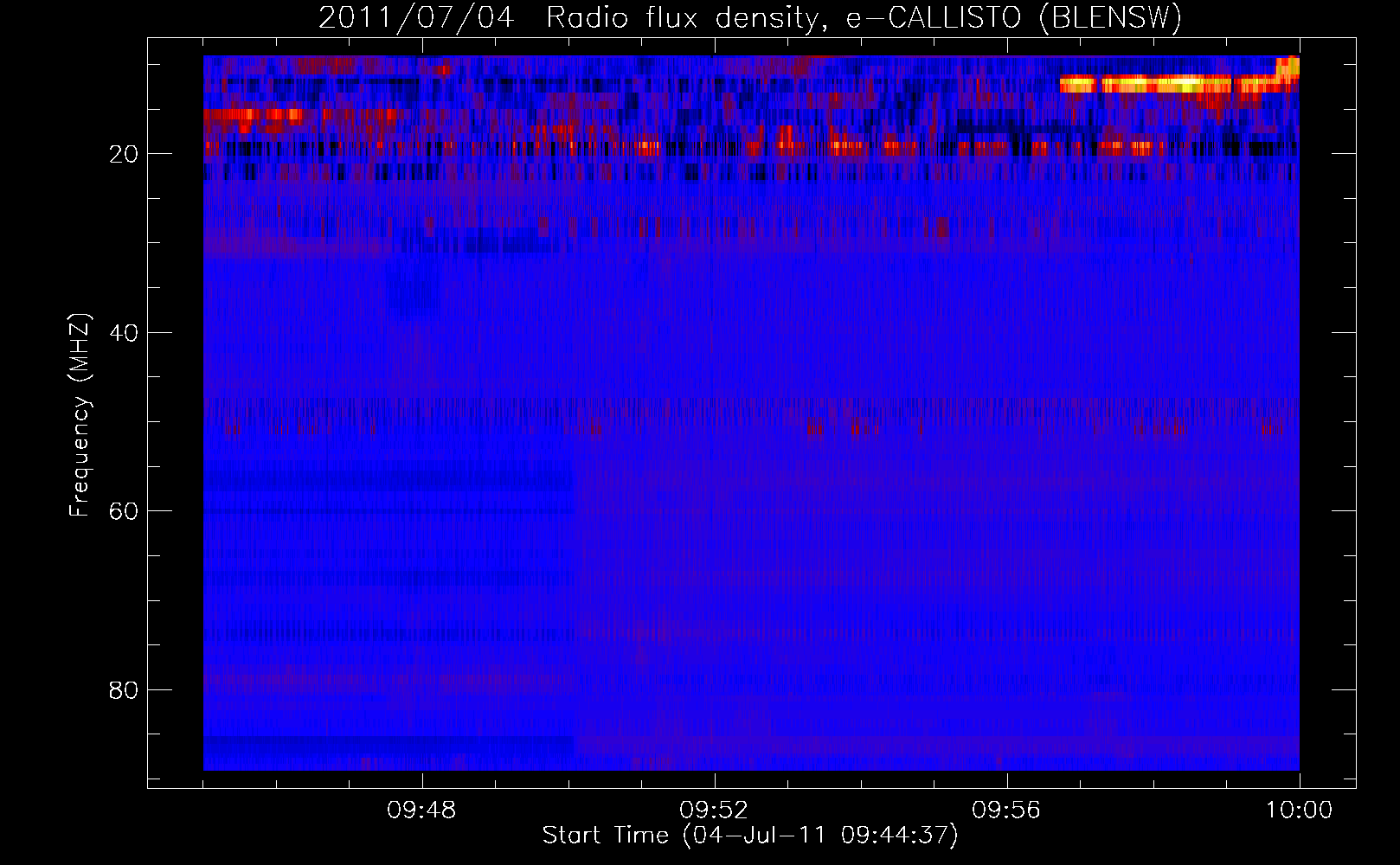1400x865 pixels.
Task: Click the 20 frequency tick label
Action: click(125, 154)
